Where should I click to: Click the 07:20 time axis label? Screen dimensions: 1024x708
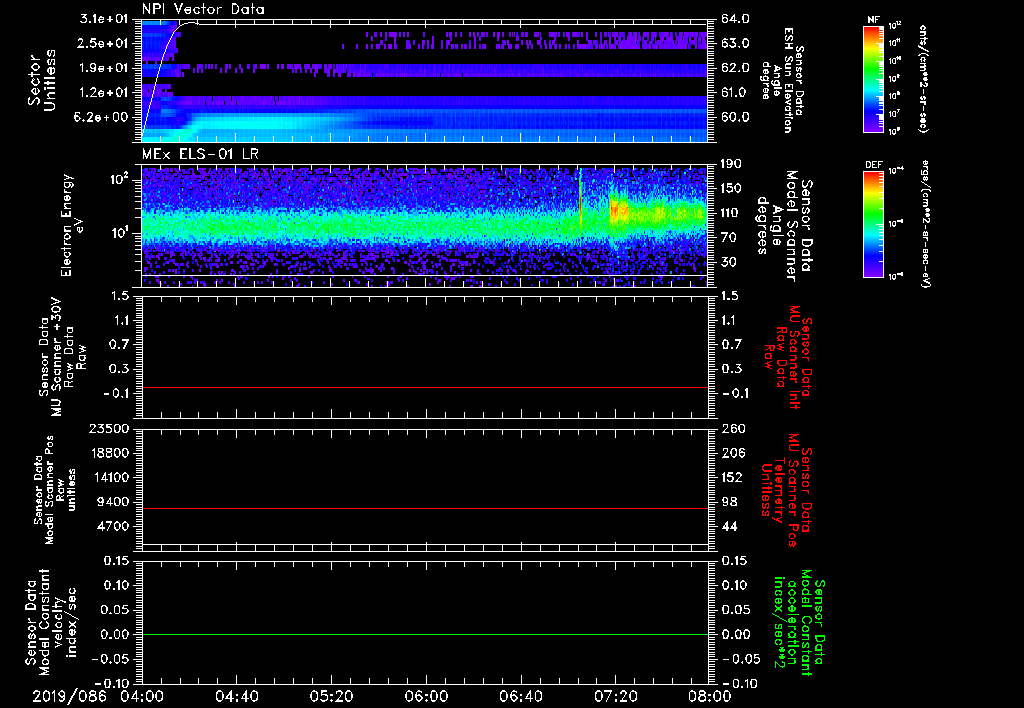coord(616,696)
